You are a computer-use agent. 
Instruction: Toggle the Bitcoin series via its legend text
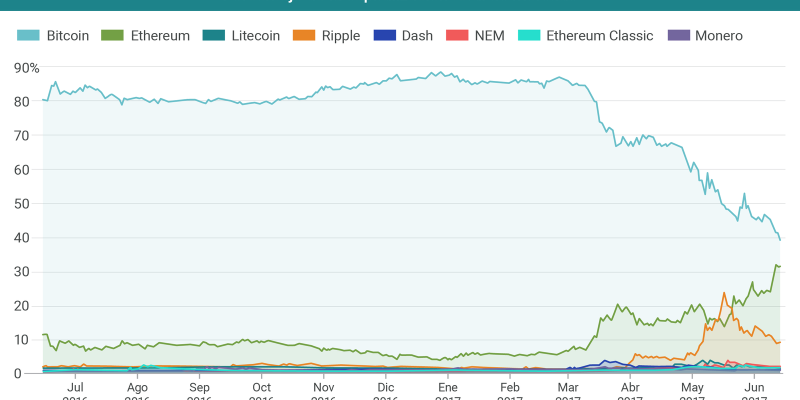point(68,36)
